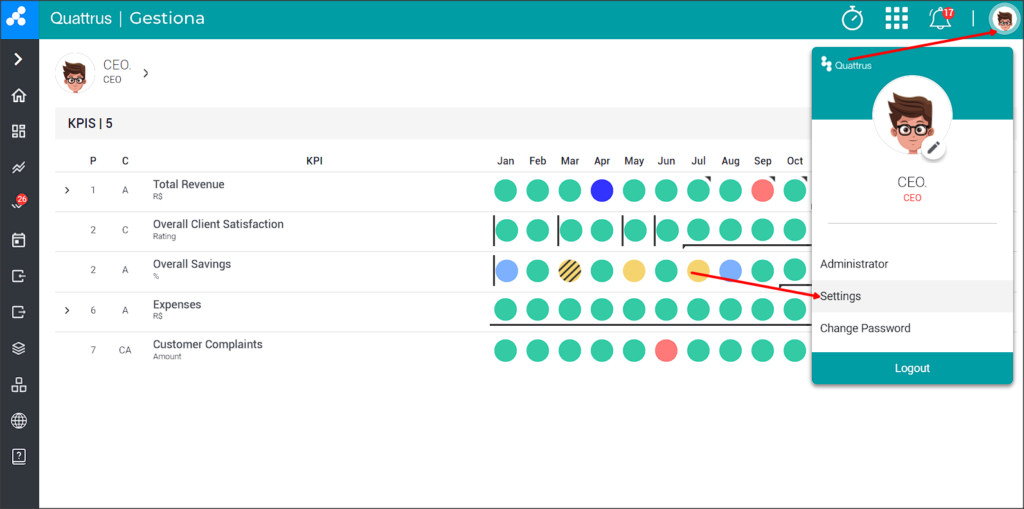The width and height of the screenshot is (1024, 509).
Task: Click the Logout button
Action: pos(912,368)
